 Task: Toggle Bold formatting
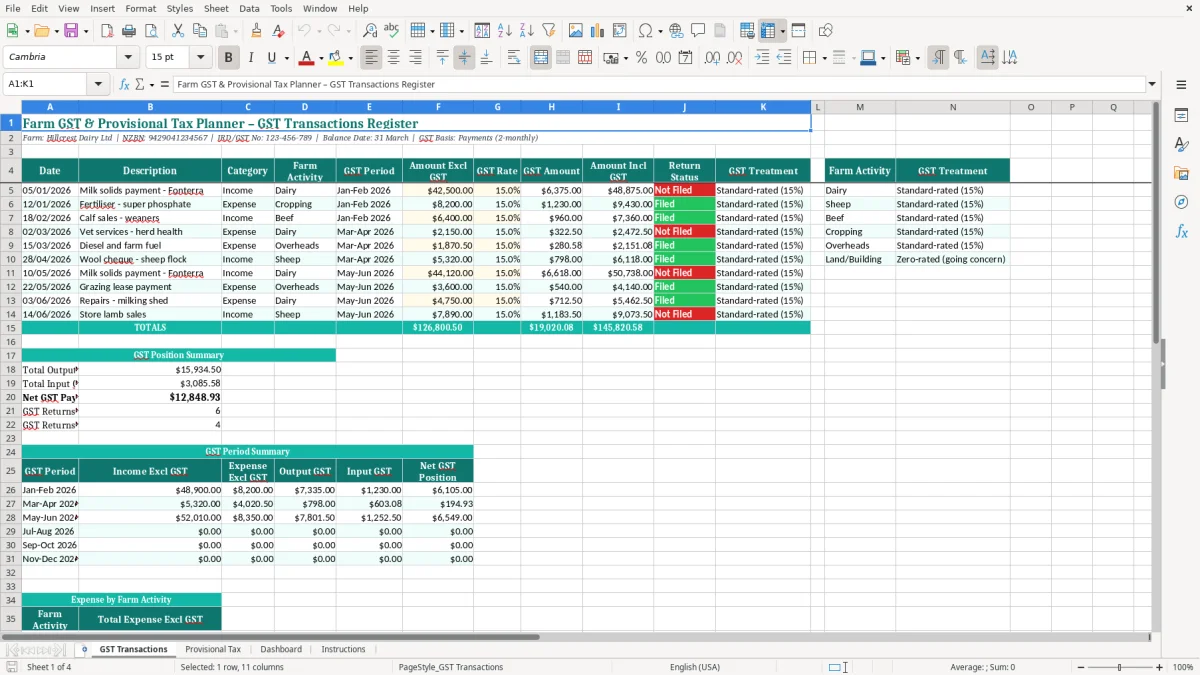coord(229,58)
